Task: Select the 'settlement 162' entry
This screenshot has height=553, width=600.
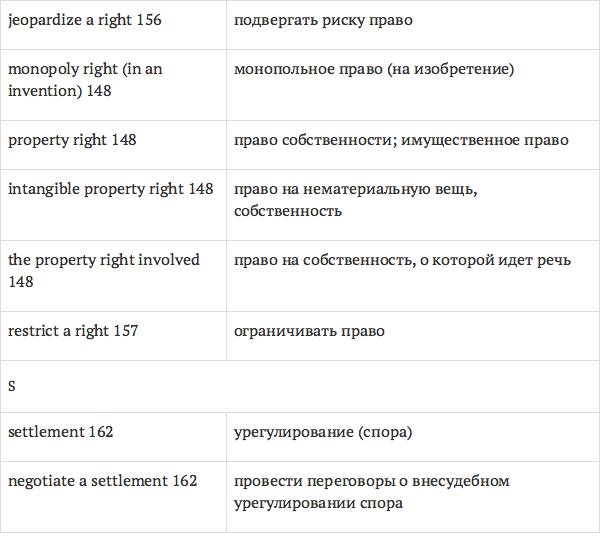Action: point(60,432)
